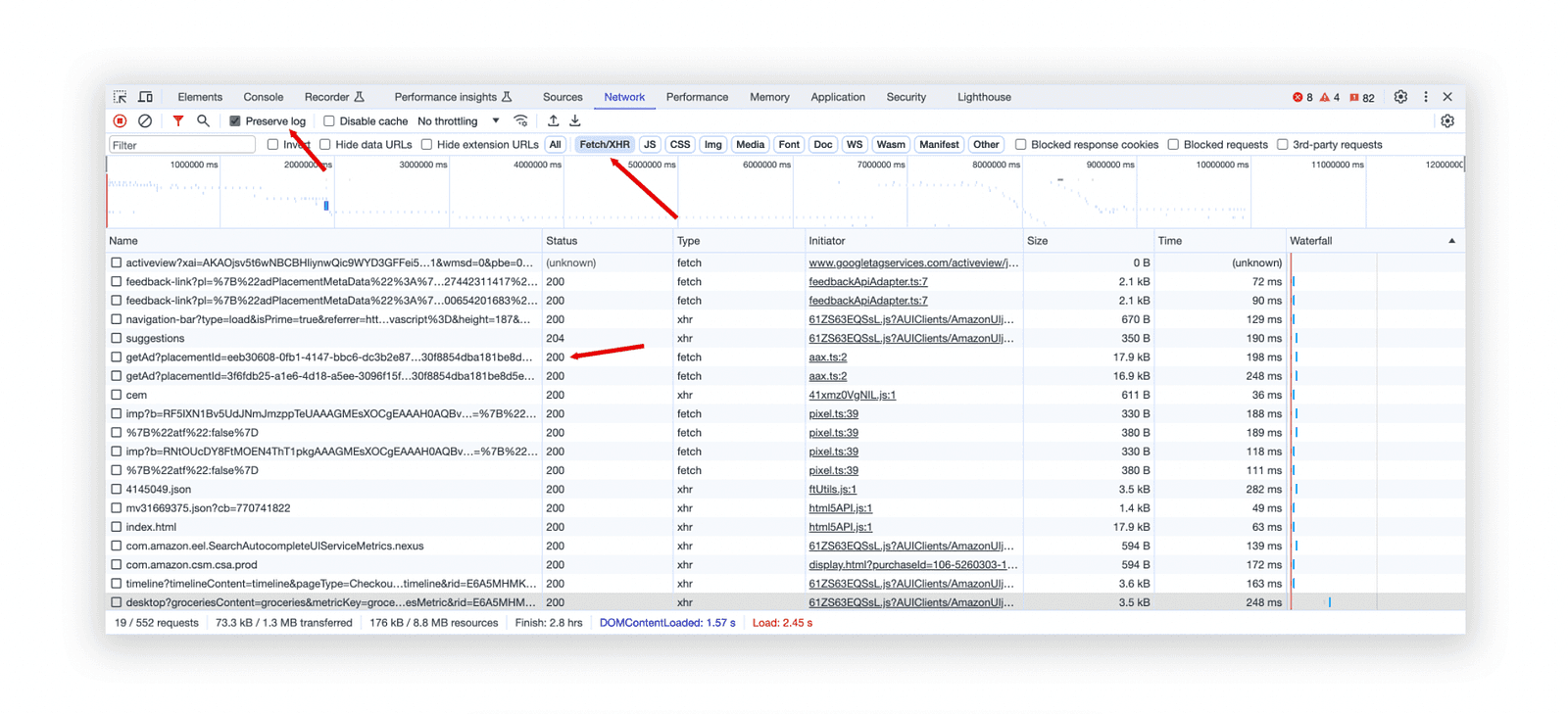1568x714 pixels.
Task: Open the Security tab
Action: (906, 97)
